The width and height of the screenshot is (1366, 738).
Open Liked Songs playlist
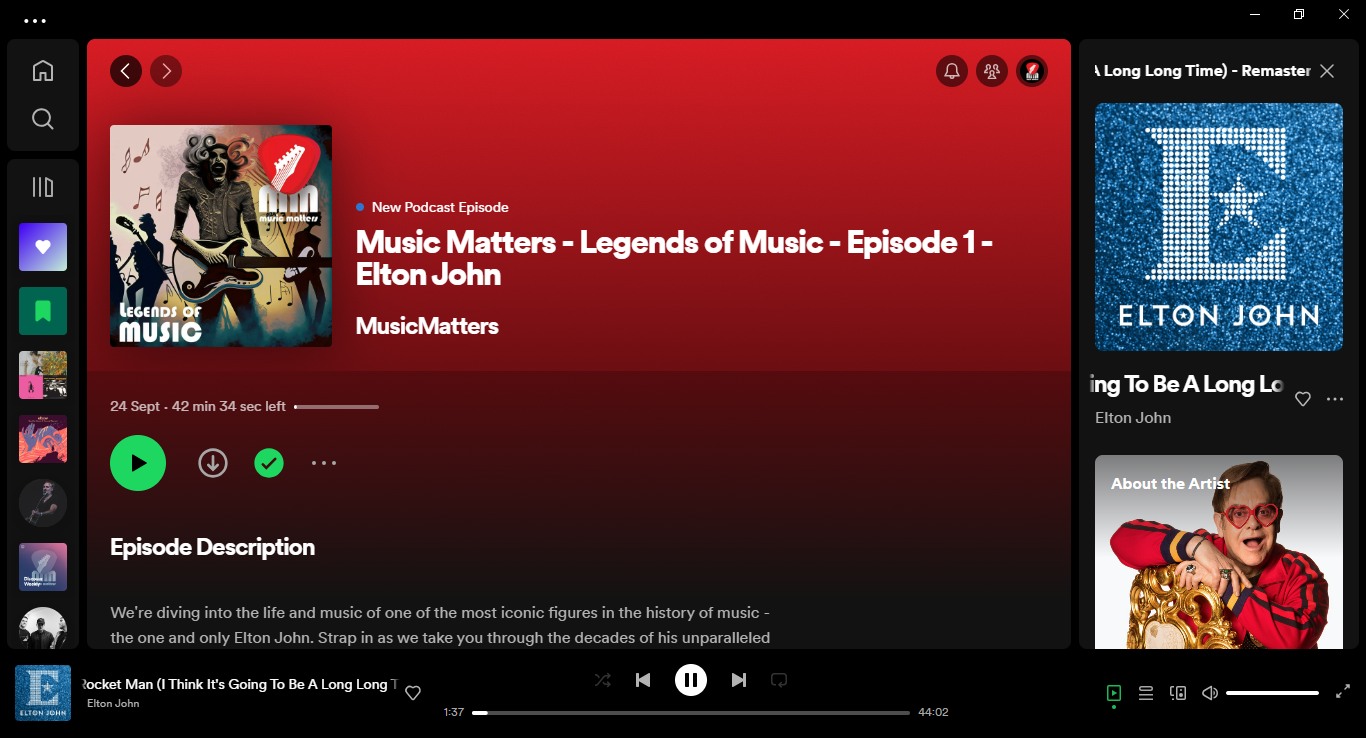tap(43, 247)
